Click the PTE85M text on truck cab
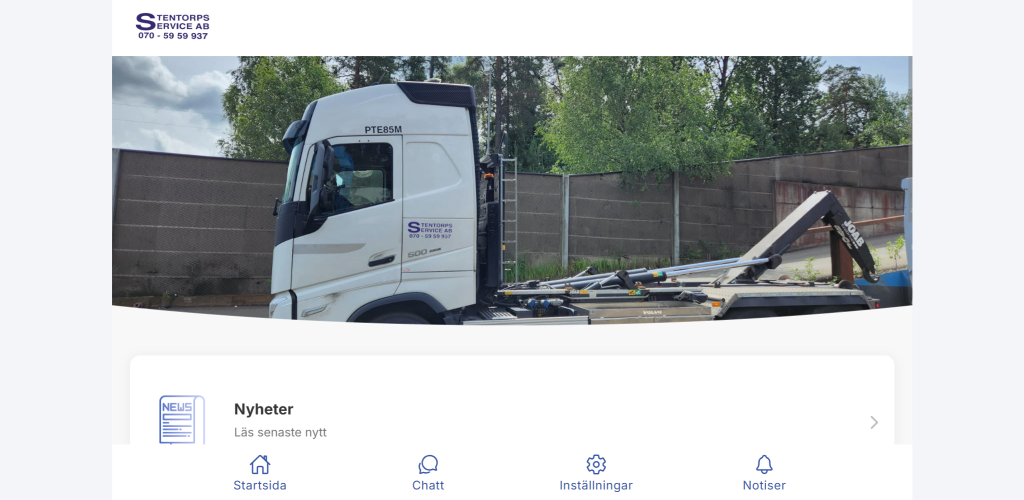This screenshot has height=500, width=1024. tap(383, 129)
